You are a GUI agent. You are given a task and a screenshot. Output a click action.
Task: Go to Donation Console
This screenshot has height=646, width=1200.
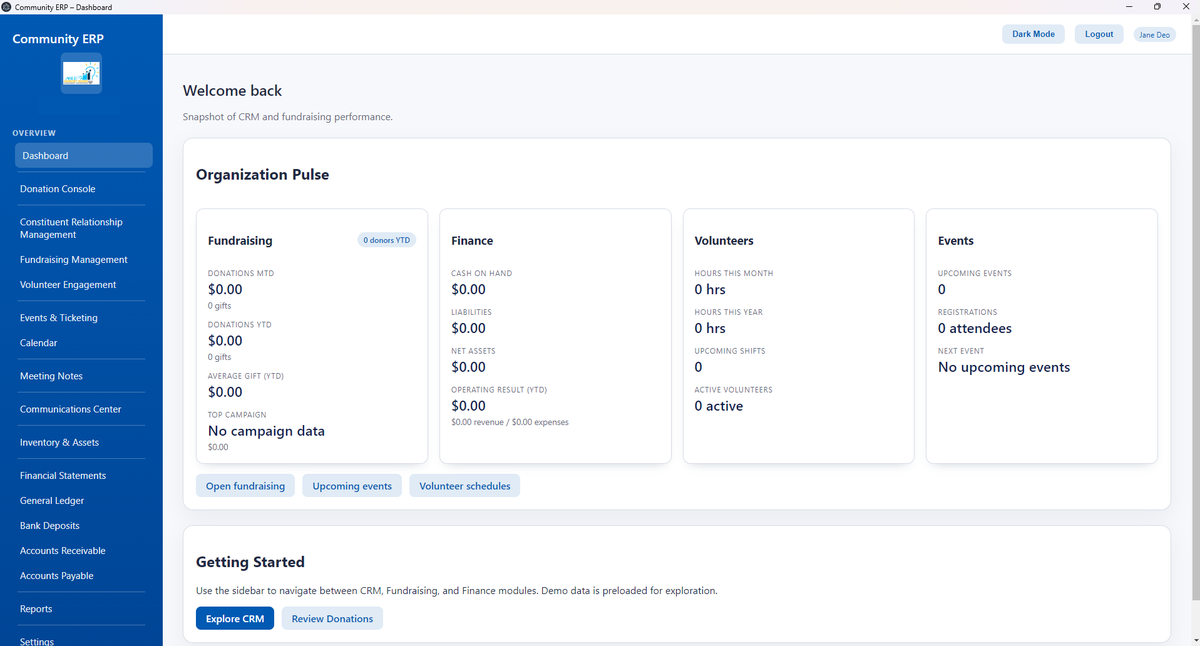coord(58,189)
